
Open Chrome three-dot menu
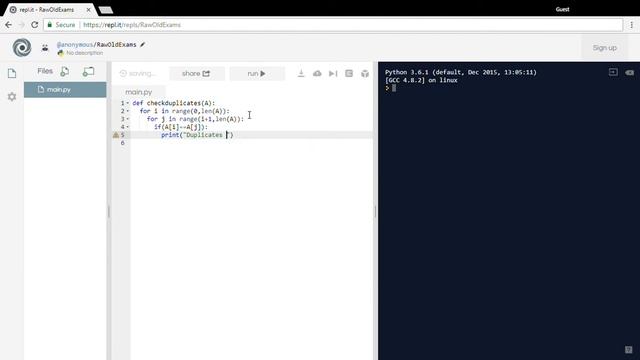631,25
